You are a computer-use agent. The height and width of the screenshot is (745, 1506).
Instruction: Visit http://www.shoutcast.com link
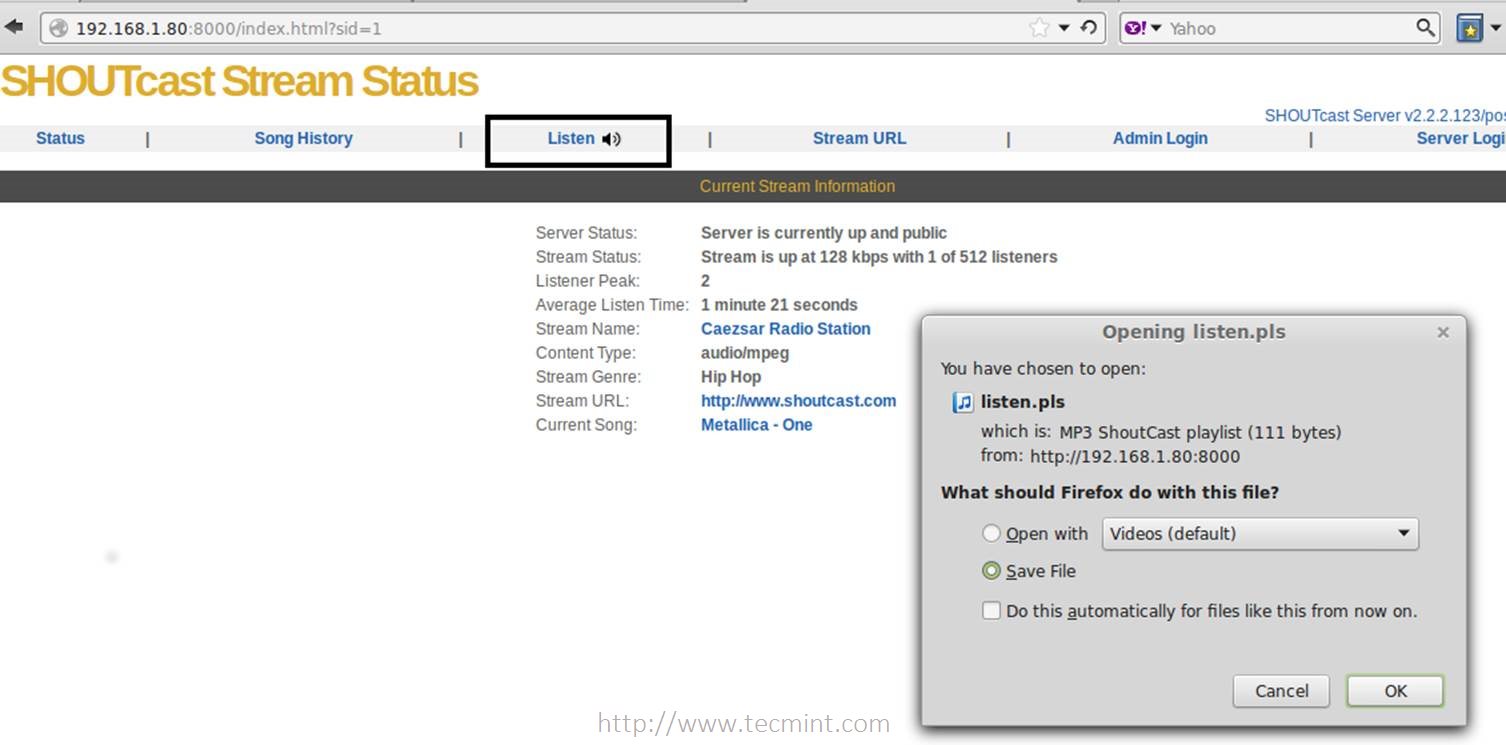[798, 401]
